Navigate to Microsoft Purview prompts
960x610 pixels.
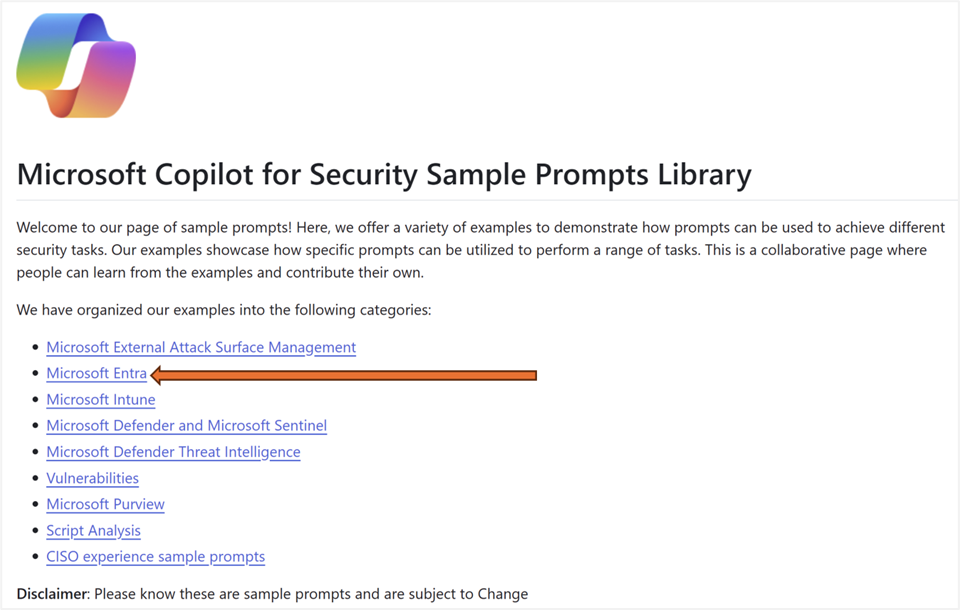[105, 504]
